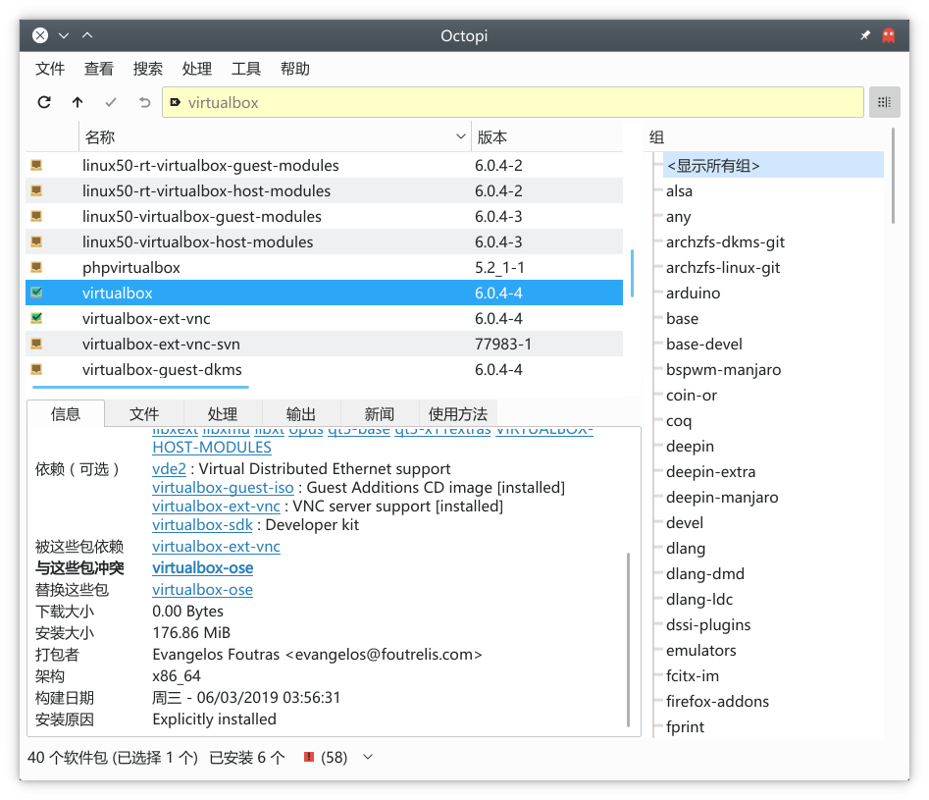929x800 pixels.
Task: Open the virtualbox-sdk link
Action: tap(203, 524)
